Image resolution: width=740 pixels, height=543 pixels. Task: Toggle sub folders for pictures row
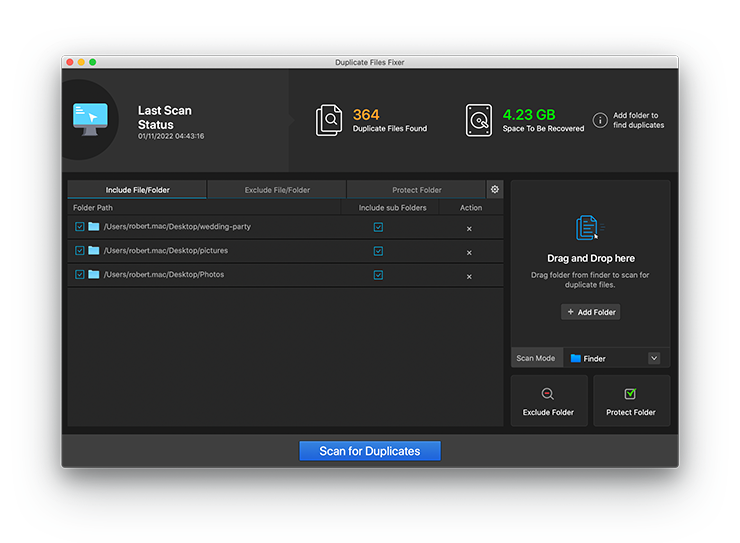[x=378, y=251]
